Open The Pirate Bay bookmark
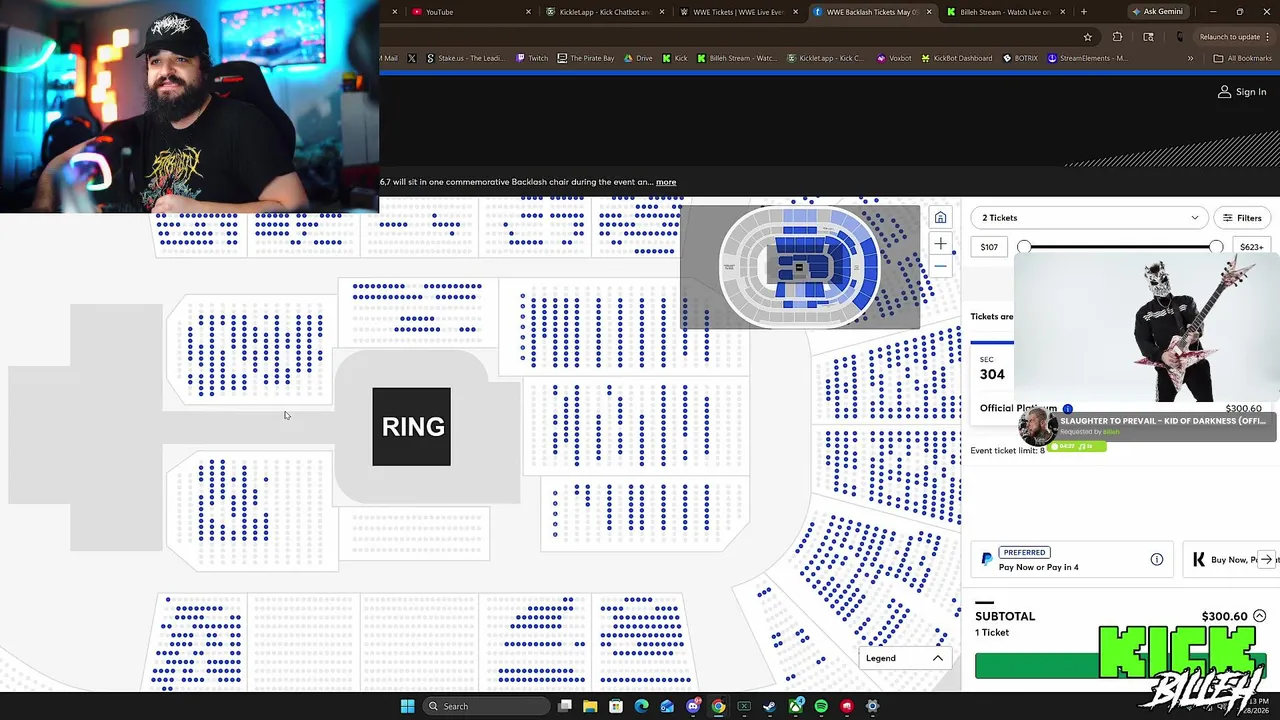The height and width of the screenshot is (720, 1280). click(586, 58)
